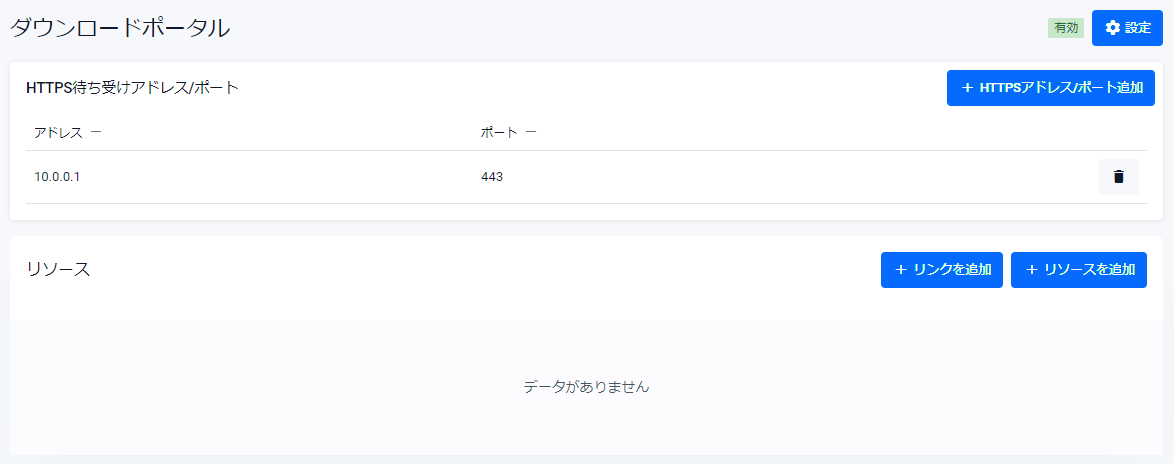Click the HTTPS待ち受けアドレス/ポート heading
This screenshot has height=464, width=1174.
coord(132,88)
